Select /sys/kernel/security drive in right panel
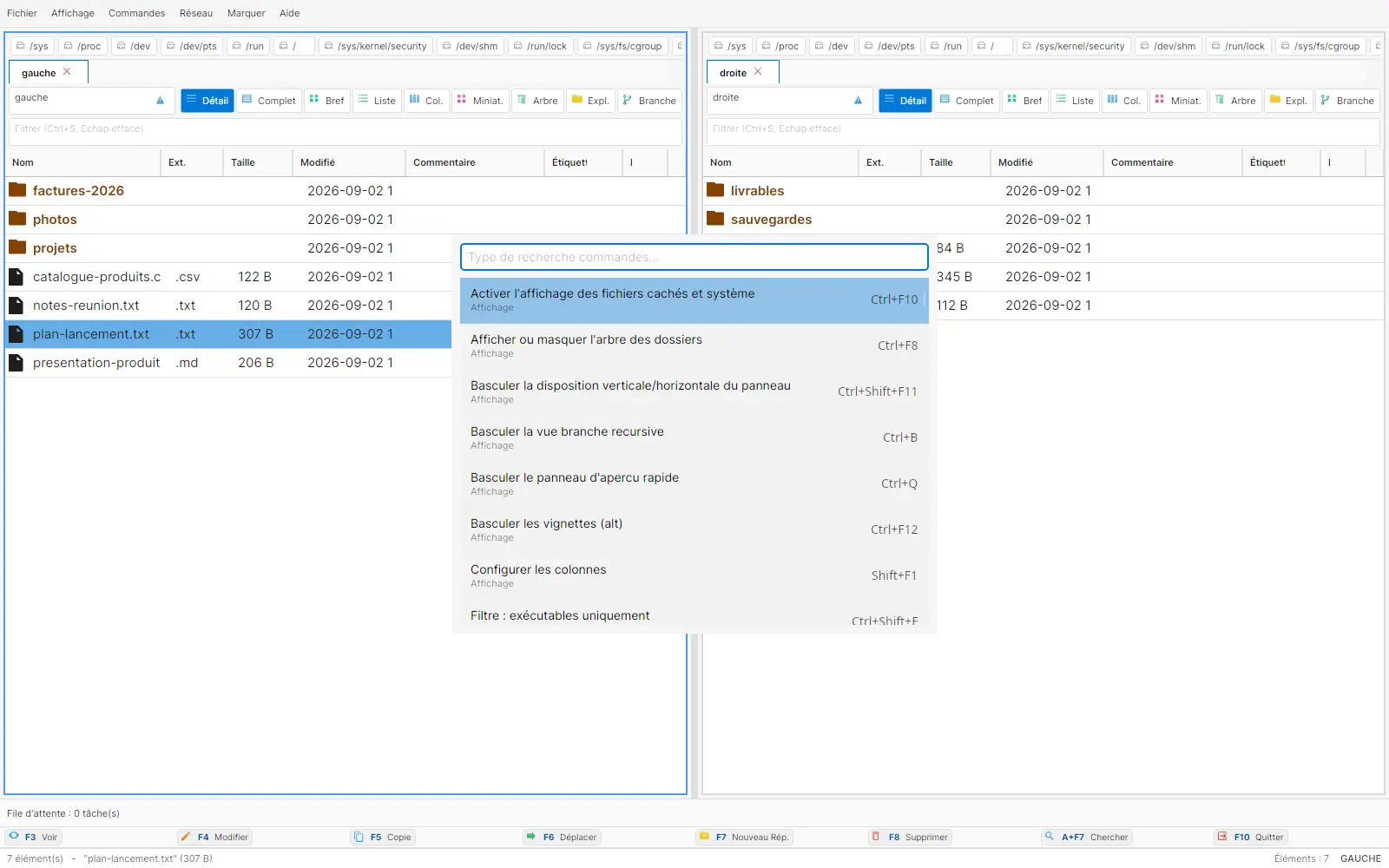 point(1073,46)
